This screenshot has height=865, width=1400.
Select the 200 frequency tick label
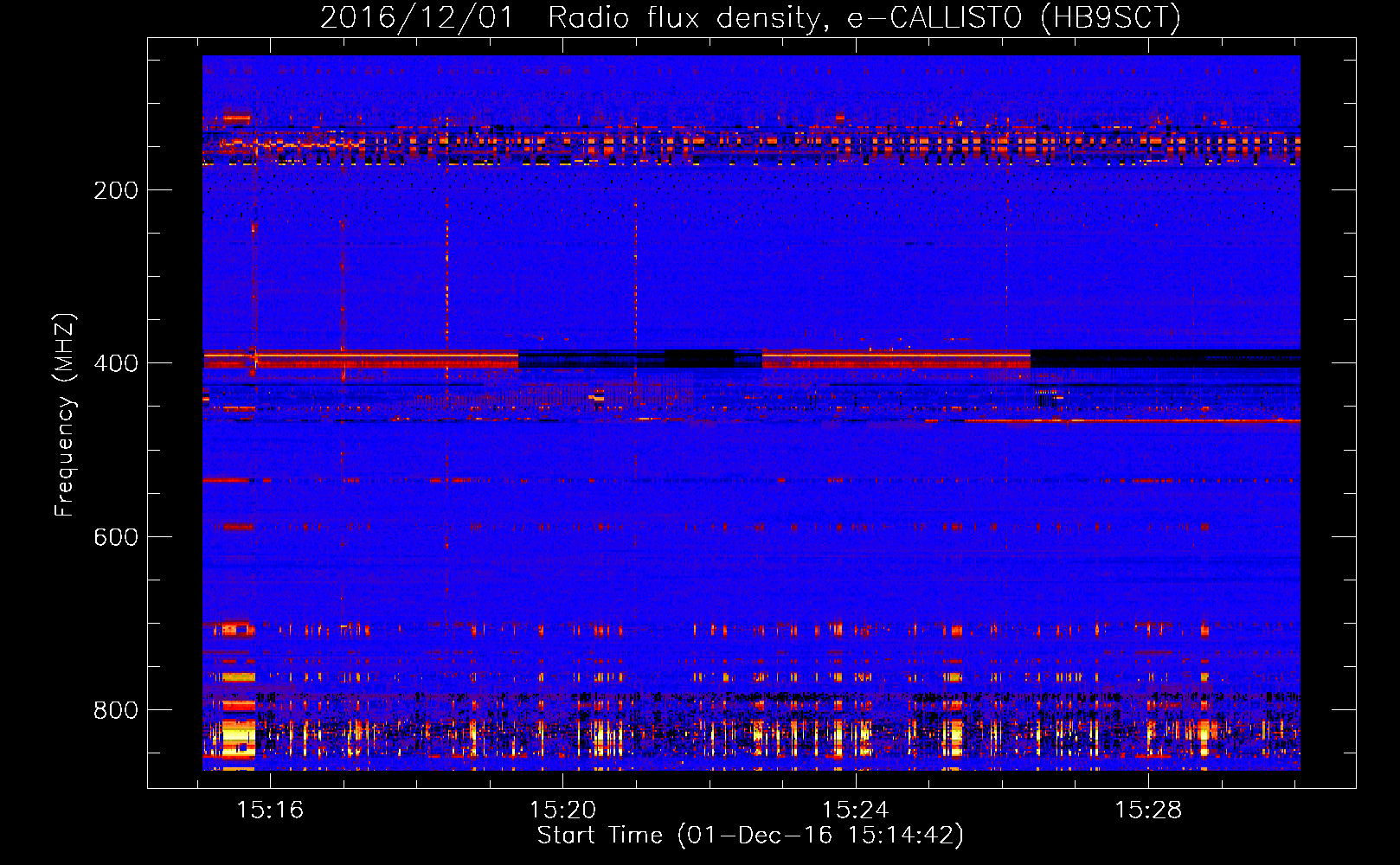tap(116, 190)
